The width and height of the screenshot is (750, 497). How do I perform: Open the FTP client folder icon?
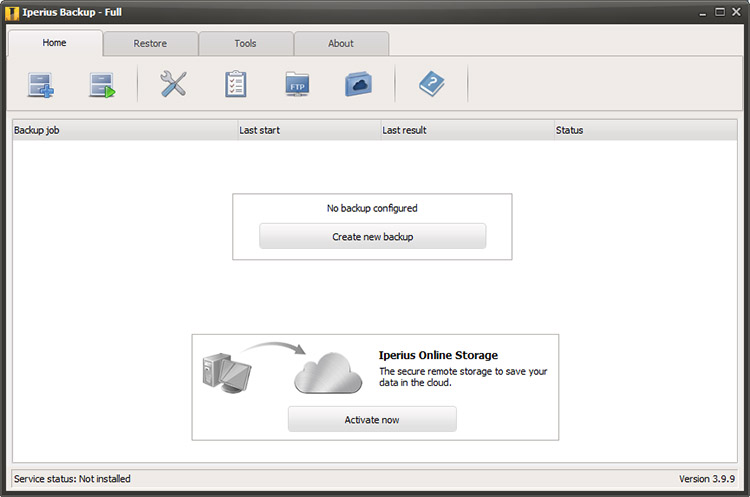coord(297,84)
